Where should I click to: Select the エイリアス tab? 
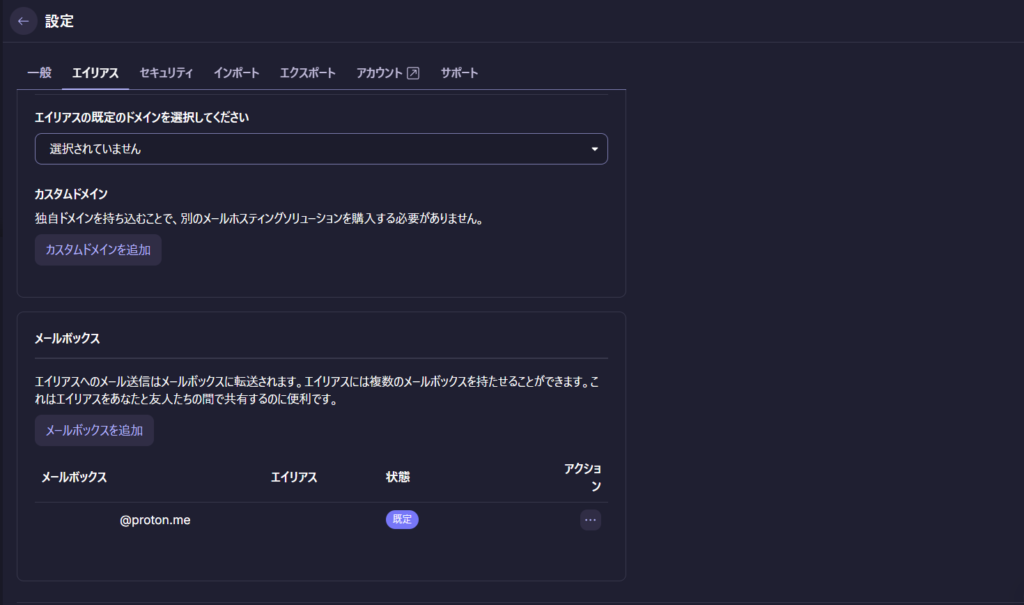[96, 73]
